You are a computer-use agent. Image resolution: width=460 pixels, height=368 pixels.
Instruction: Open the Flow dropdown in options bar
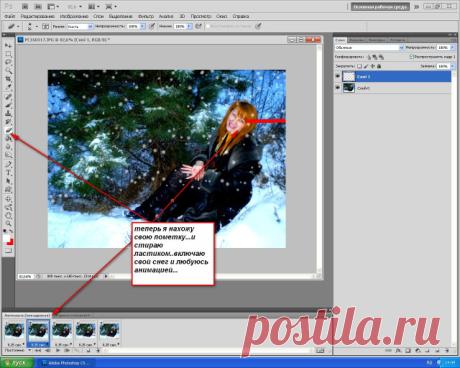189,26
